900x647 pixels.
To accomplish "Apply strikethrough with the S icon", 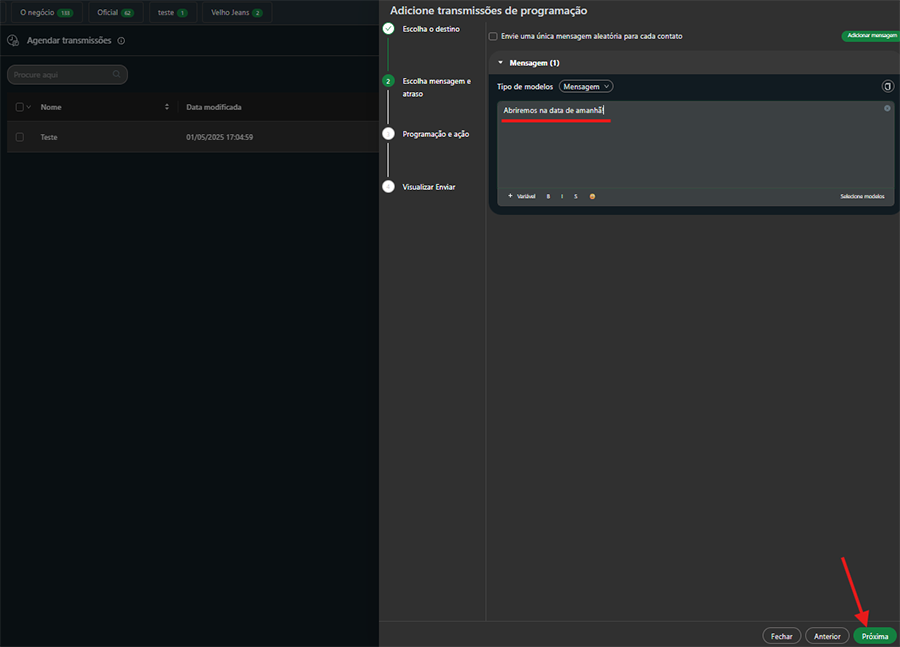I will pos(576,196).
